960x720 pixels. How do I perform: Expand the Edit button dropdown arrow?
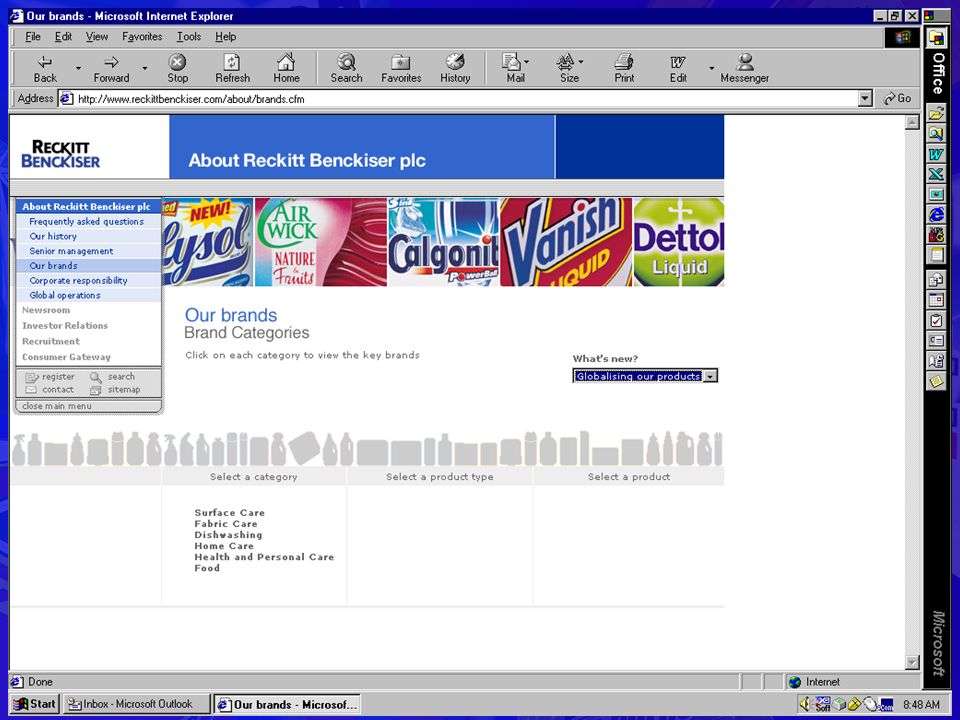[711, 68]
